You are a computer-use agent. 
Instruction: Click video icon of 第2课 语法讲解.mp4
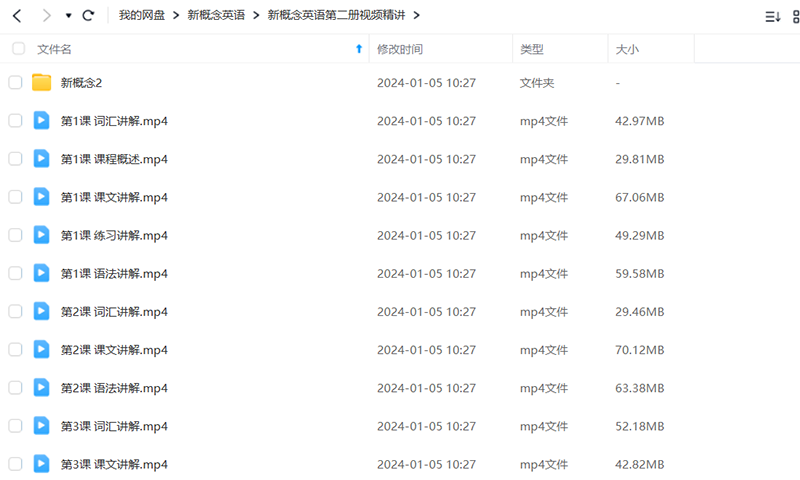click(41, 388)
